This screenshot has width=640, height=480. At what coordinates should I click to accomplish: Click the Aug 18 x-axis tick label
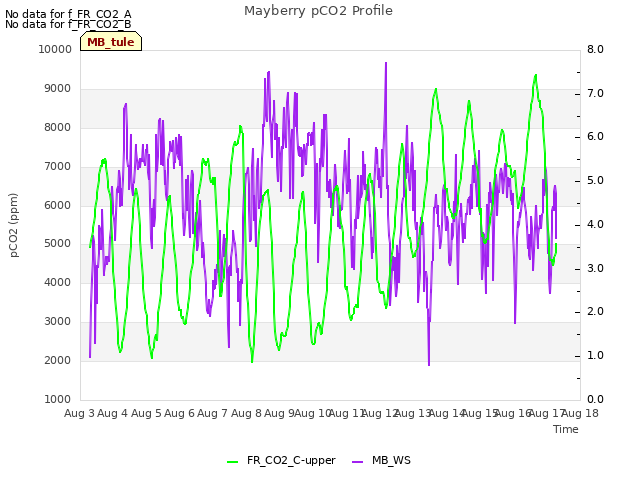580,413
